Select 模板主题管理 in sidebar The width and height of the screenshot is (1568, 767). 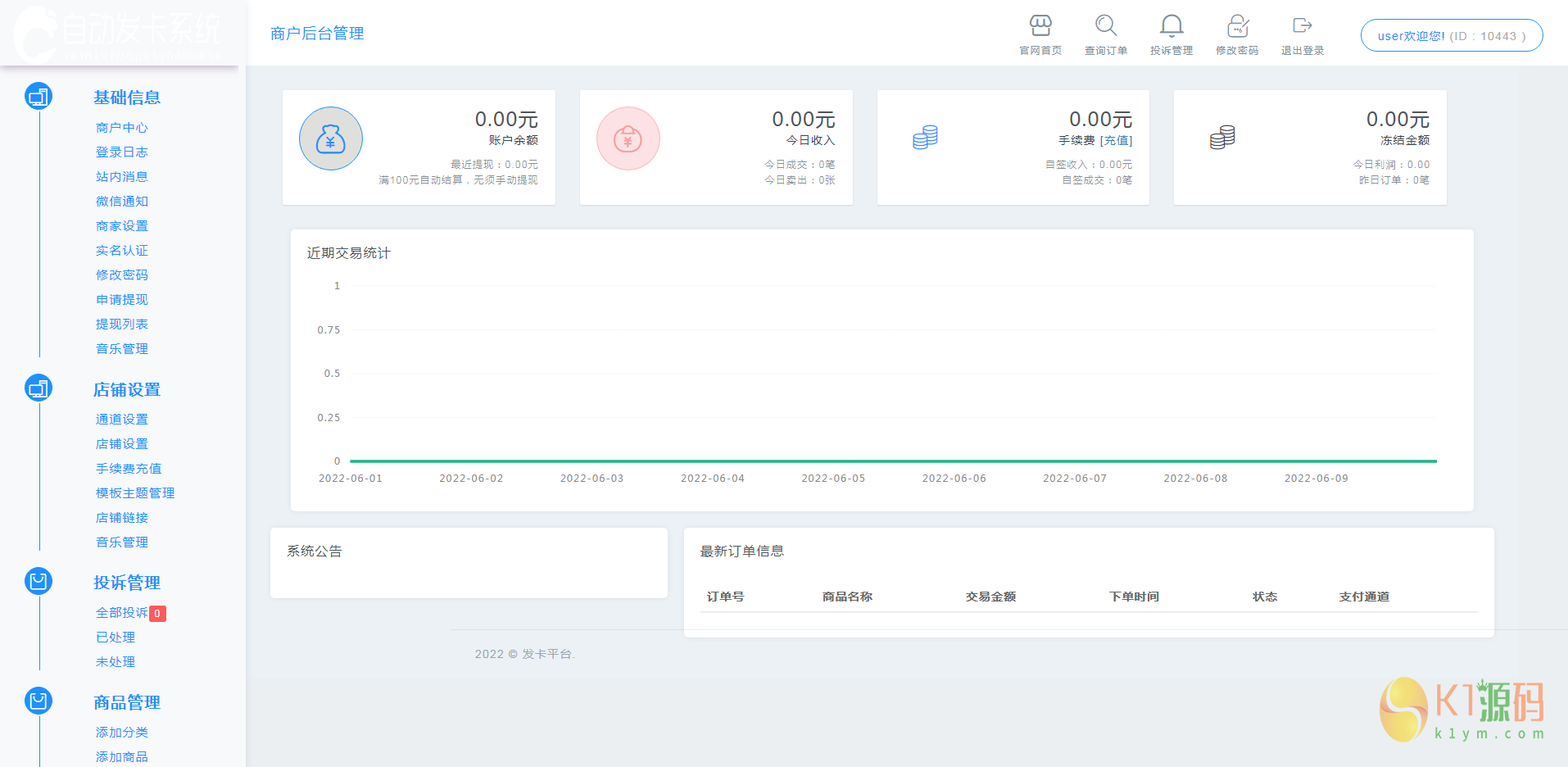[x=135, y=493]
